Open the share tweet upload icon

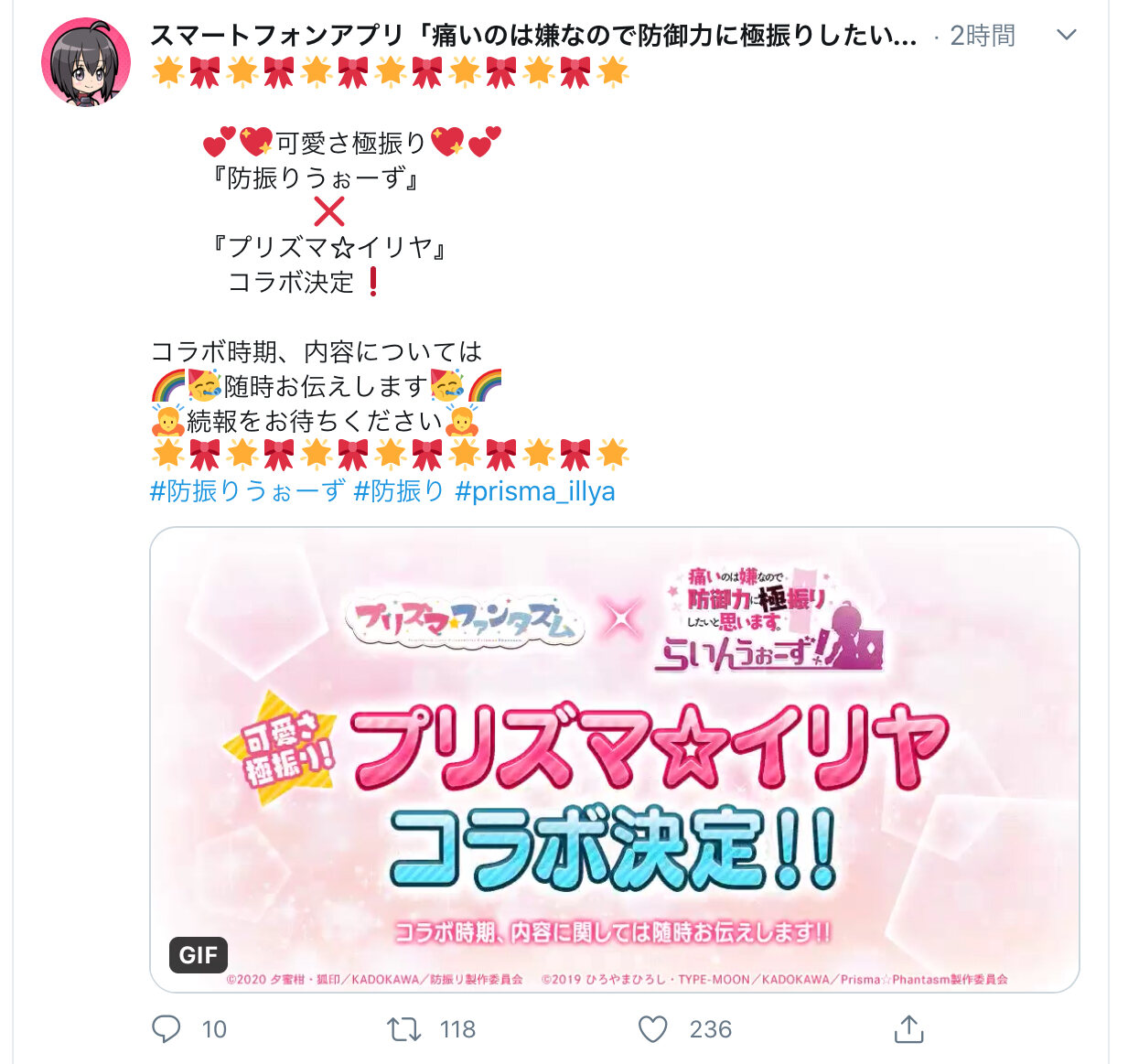point(908,1028)
